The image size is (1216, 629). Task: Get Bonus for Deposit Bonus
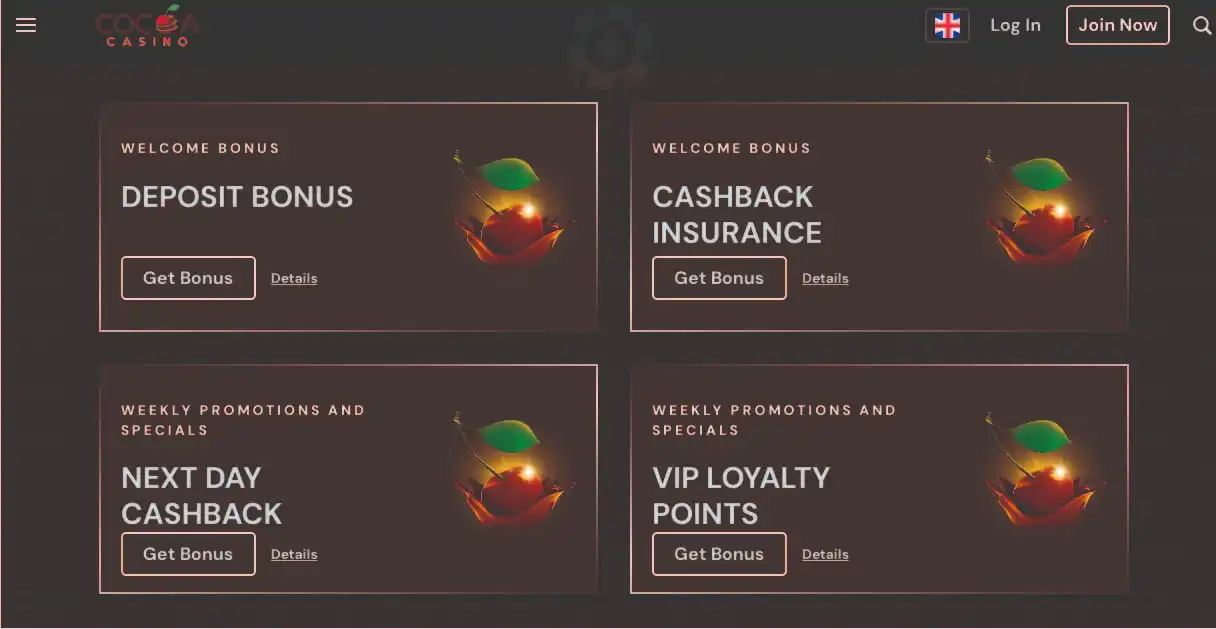(188, 278)
